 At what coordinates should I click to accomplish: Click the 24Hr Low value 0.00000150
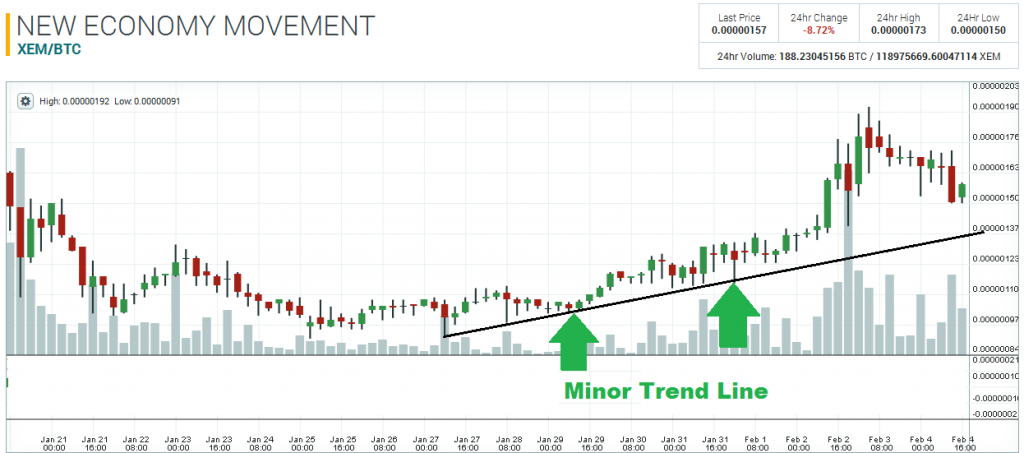click(x=978, y=30)
